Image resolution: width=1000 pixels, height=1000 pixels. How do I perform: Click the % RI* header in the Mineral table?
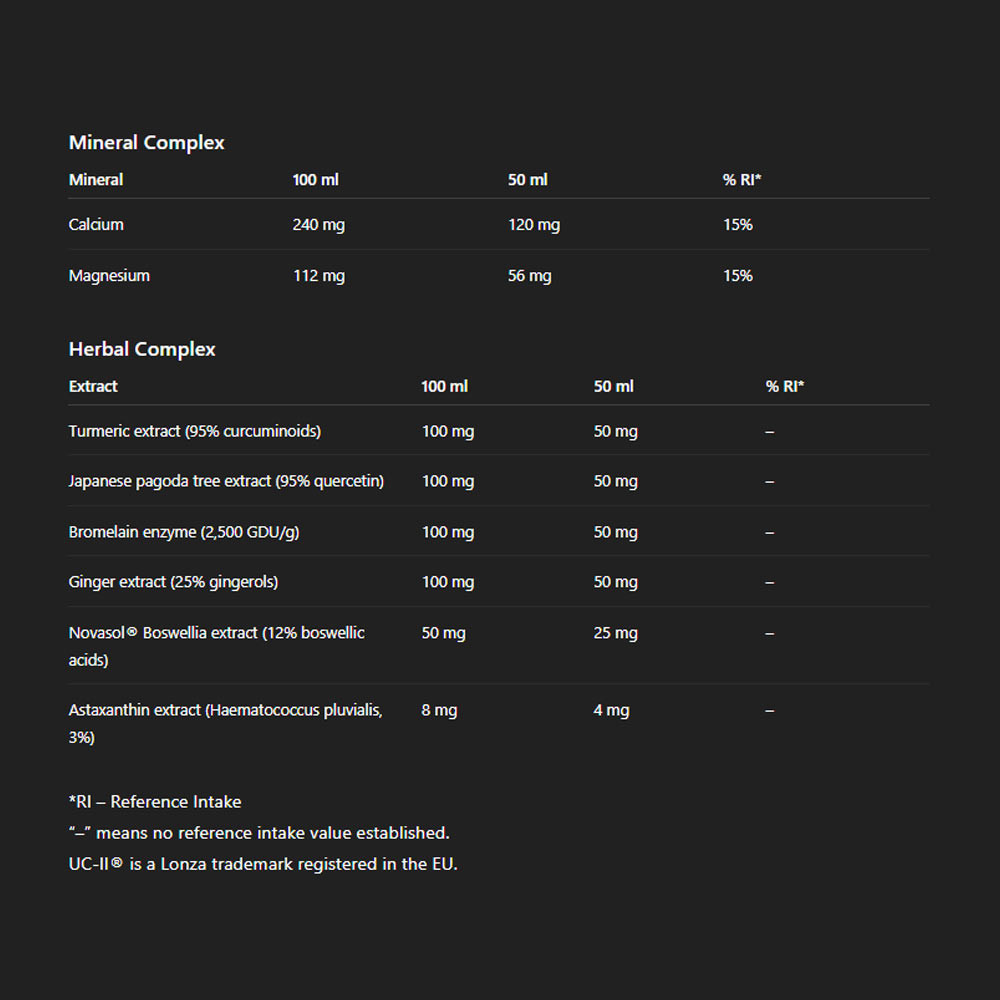(x=742, y=180)
